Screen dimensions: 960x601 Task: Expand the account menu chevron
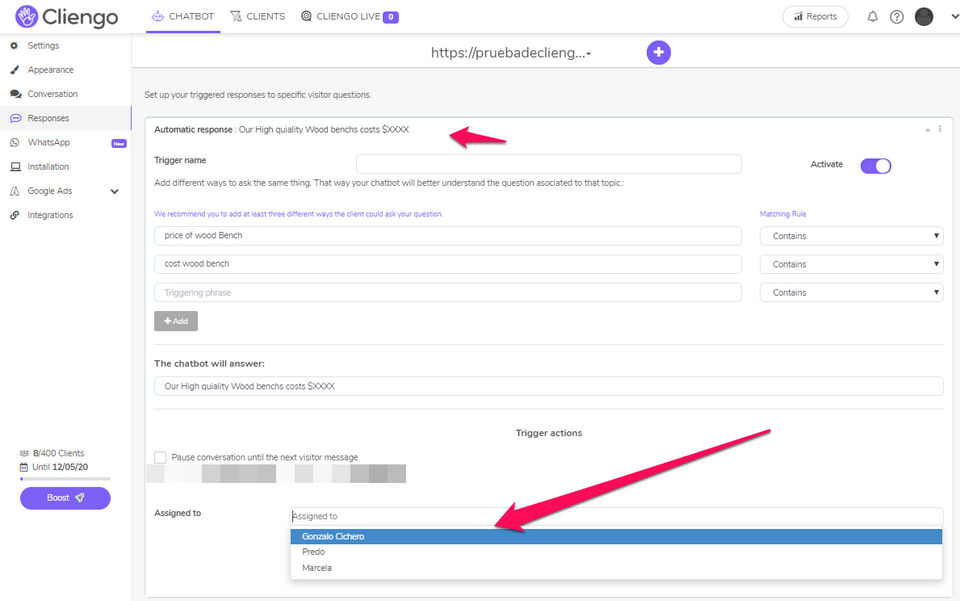(x=954, y=17)
